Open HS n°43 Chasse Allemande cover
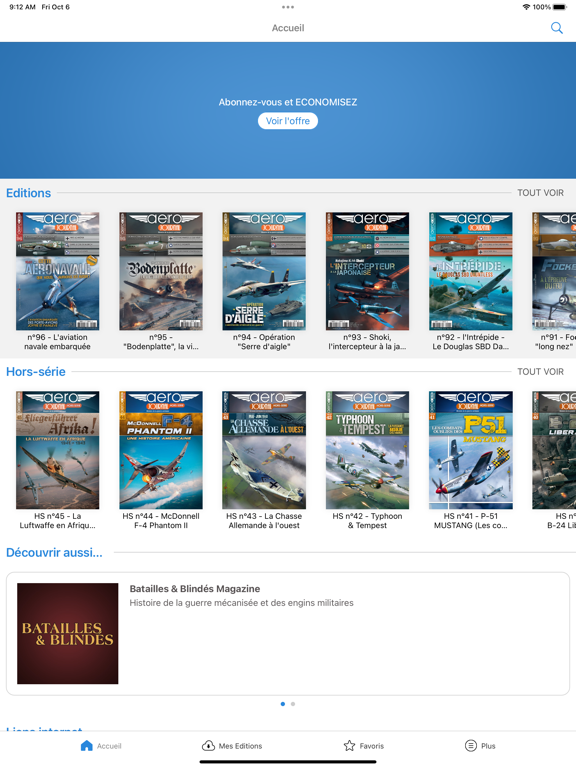This screenshot has height=768, width=576. coord(264,450)
